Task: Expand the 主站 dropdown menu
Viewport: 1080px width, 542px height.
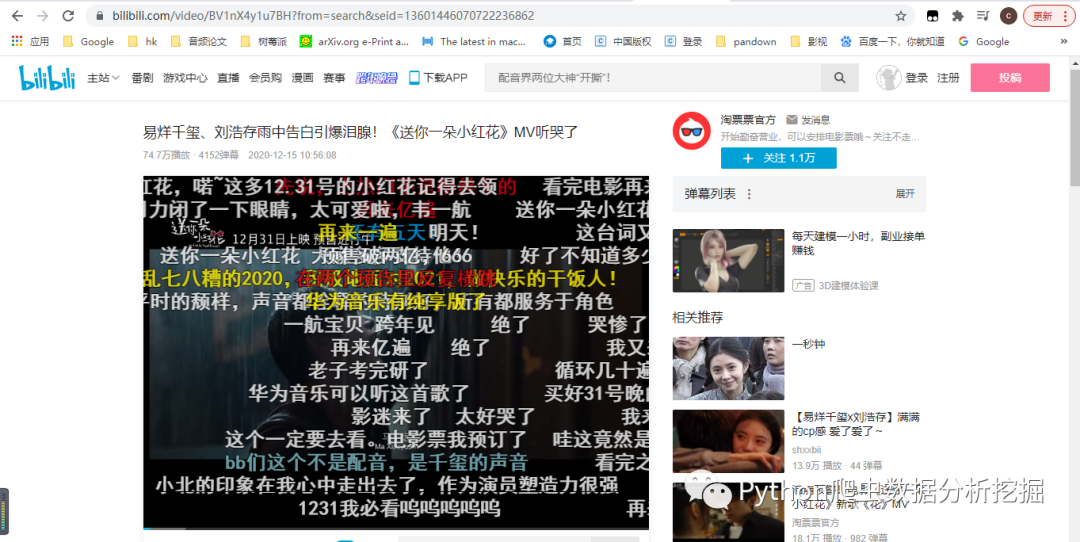Action: point(103,78)
